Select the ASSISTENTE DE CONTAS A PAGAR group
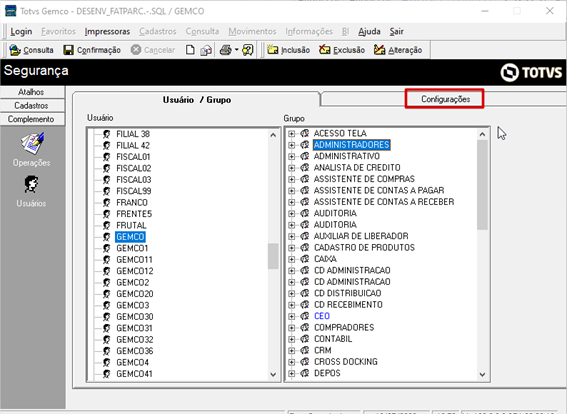This screenshot has width=567, height=414. (379, 190)
